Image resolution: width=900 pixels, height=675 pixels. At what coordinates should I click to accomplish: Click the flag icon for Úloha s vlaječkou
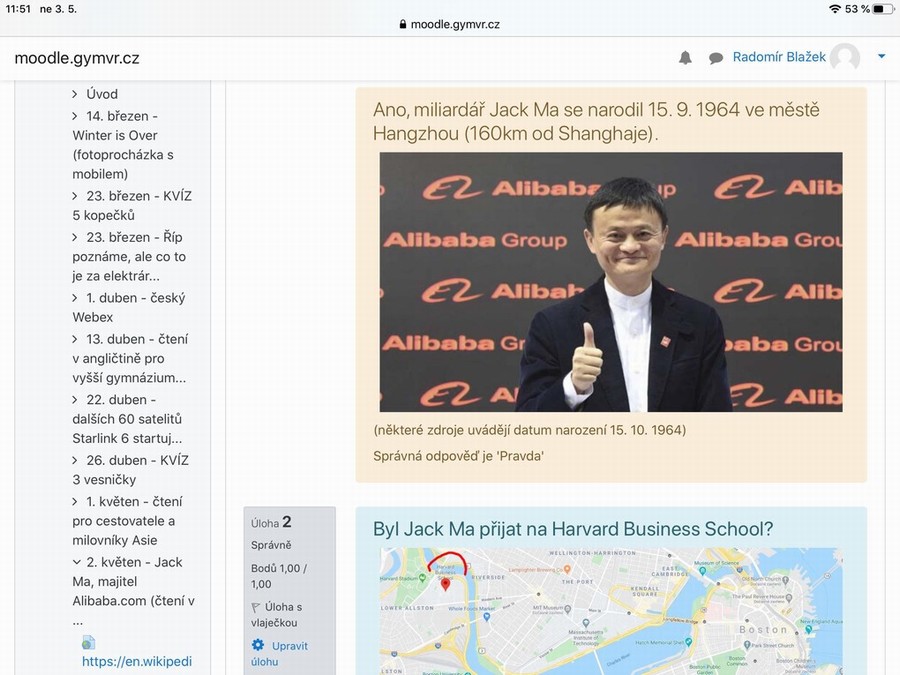tap(256, 607)
